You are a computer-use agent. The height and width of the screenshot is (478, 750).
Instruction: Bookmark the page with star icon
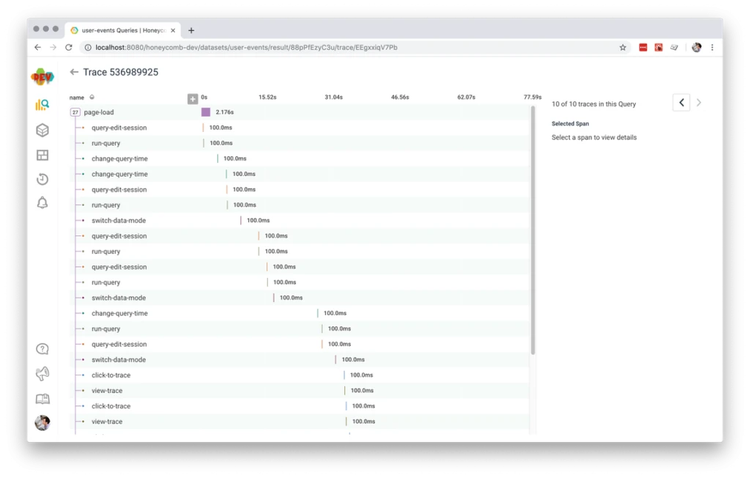[x=623, y=47]
